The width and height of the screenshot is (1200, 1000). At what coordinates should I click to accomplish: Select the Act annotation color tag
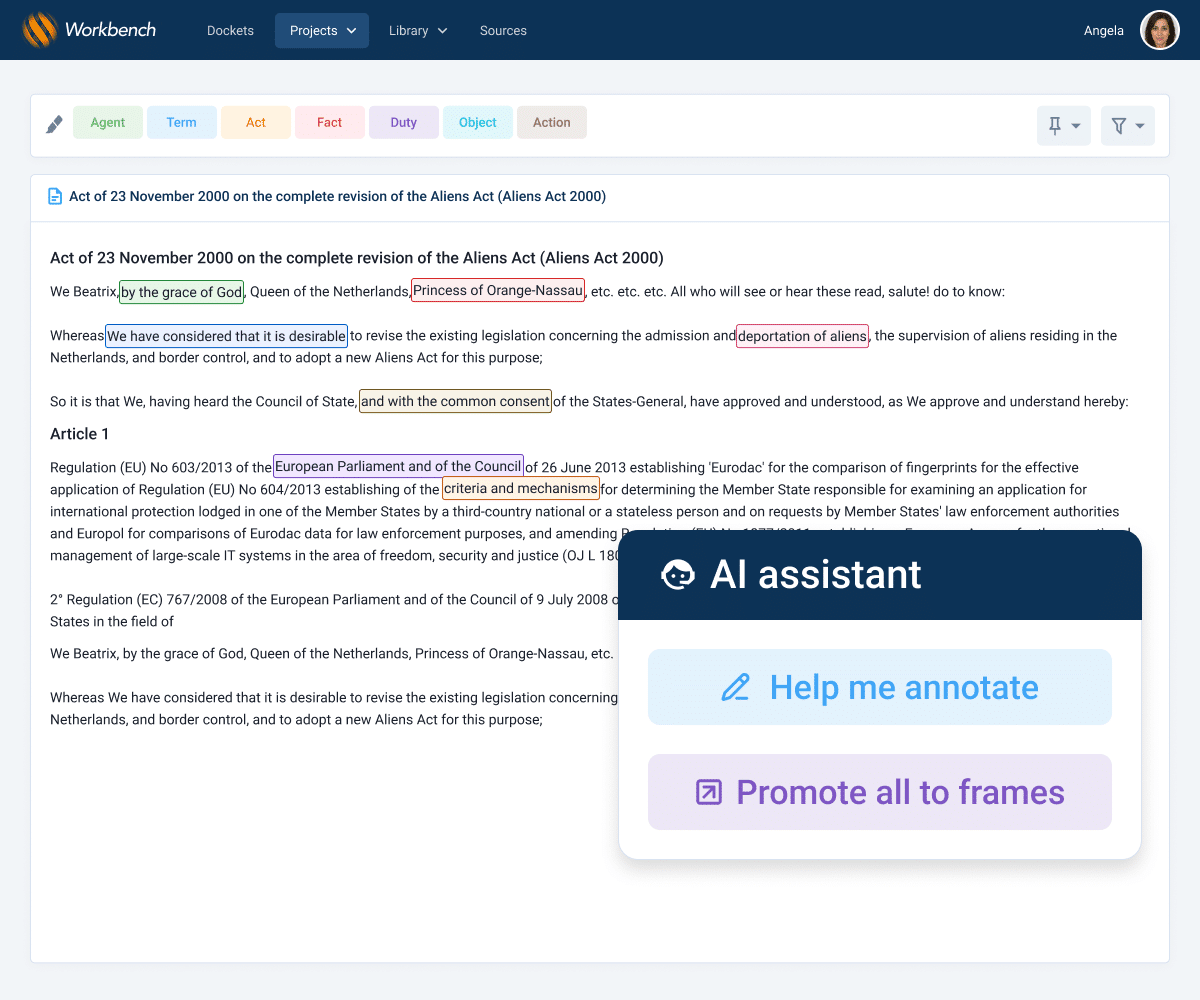click(x=256, y=123)
